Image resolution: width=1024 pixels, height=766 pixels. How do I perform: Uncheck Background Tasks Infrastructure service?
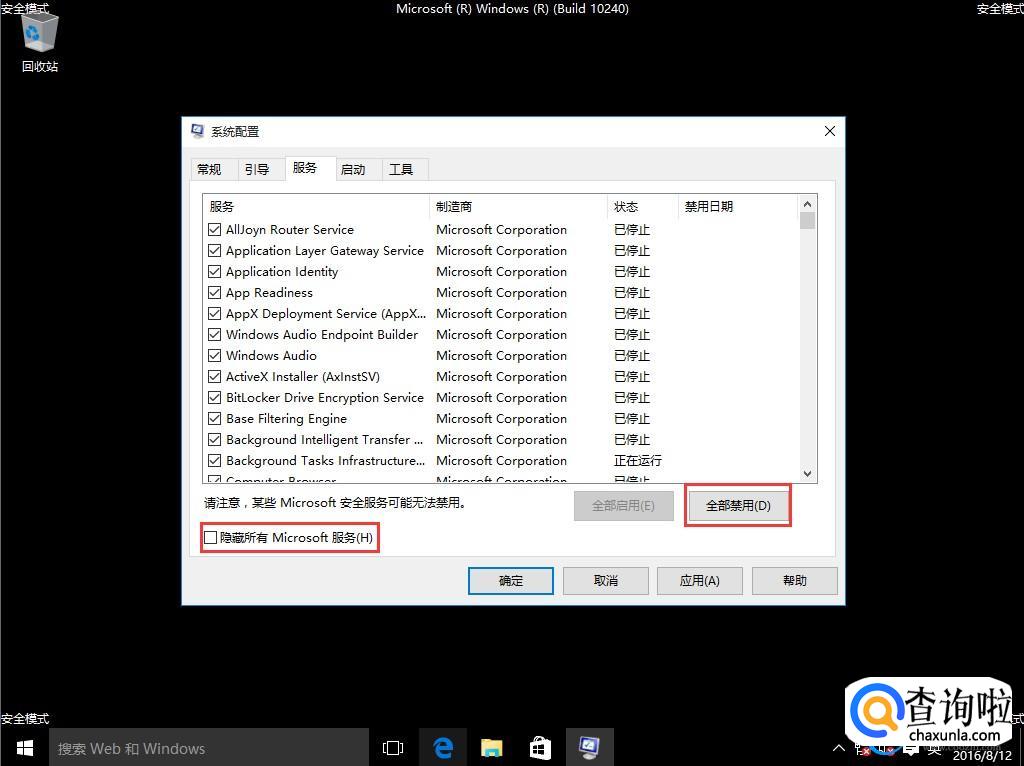pyautogui.click(x=214, y=460)
